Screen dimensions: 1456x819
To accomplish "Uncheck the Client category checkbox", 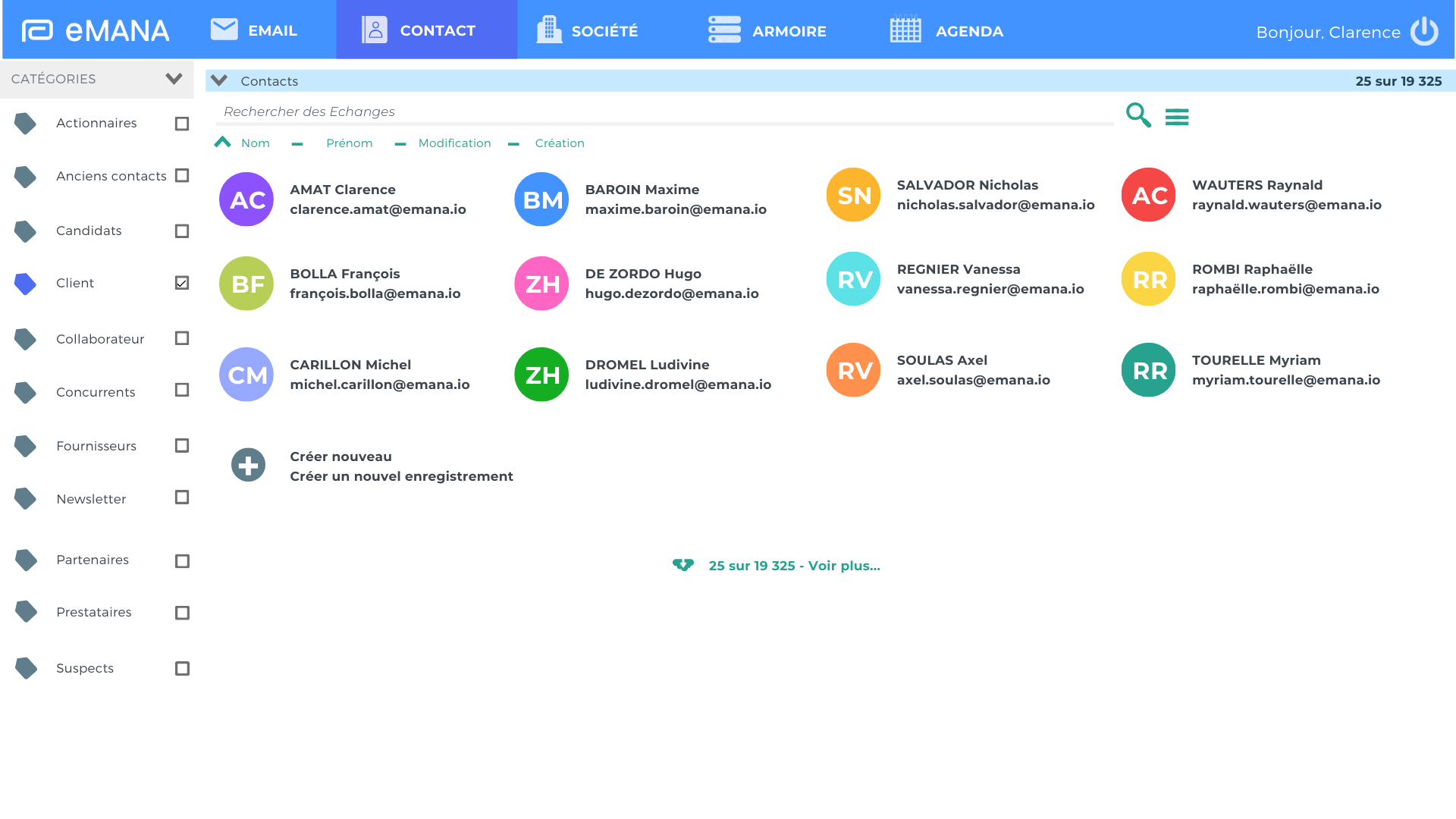I will click(182, 283).
